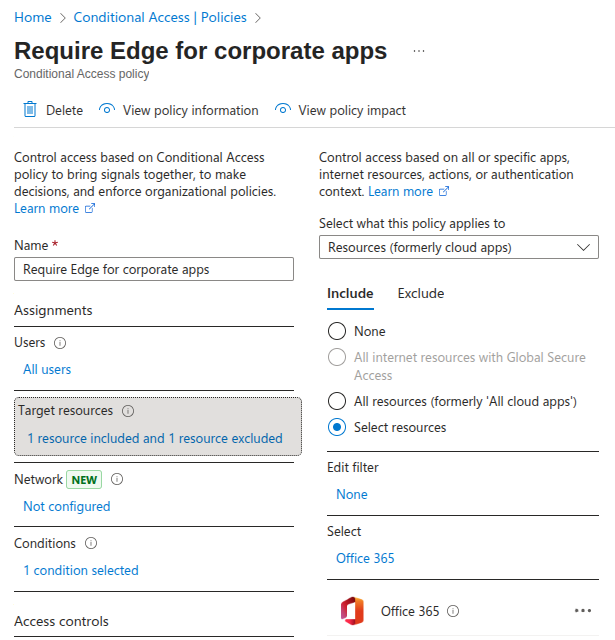Viewport: 615px width, 640px height.
Task: Click Not configured under Network
Action: [x=67, y=507]
